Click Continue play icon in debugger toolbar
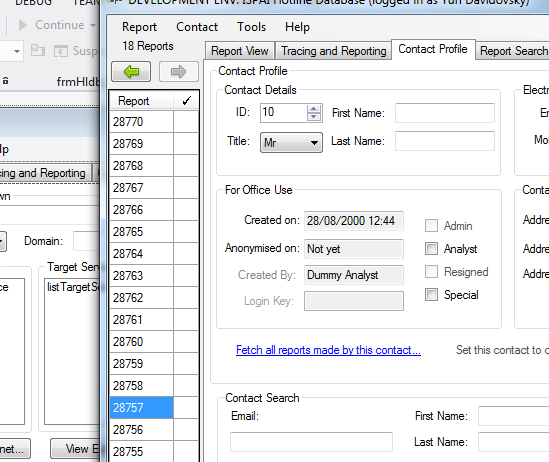 tap(23, 25)
